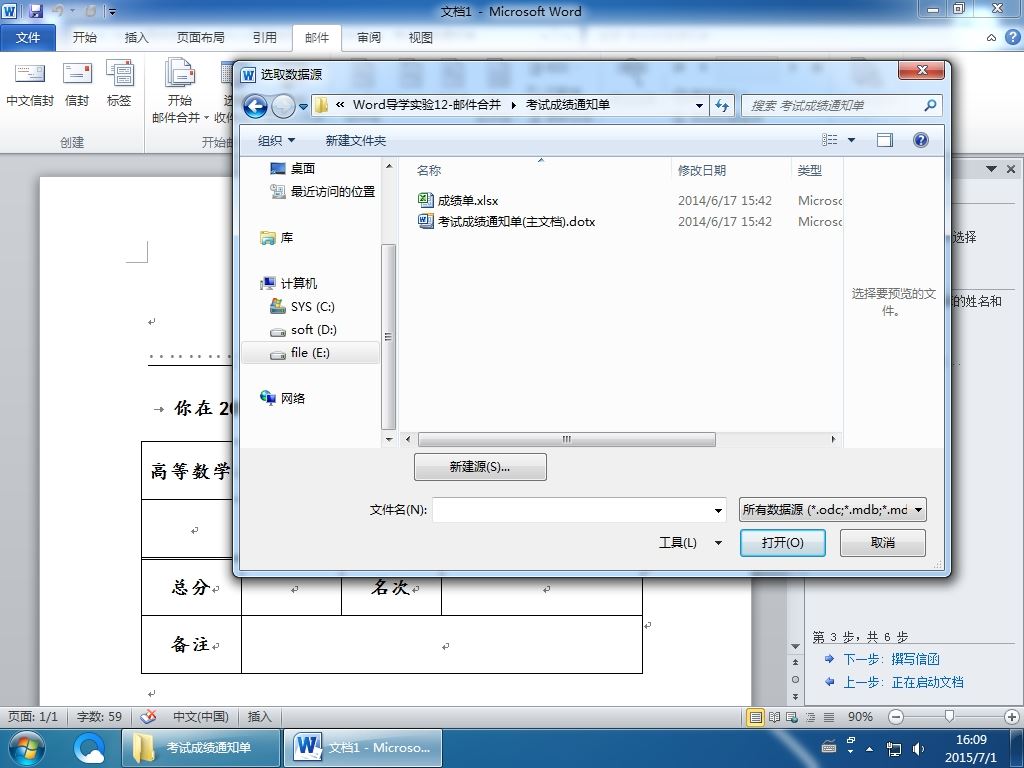The width and height of the screenshot is (1024, 768).
Task: Select 桌面 (Desktop) in navigation pane
Action: tap(293, 168)
